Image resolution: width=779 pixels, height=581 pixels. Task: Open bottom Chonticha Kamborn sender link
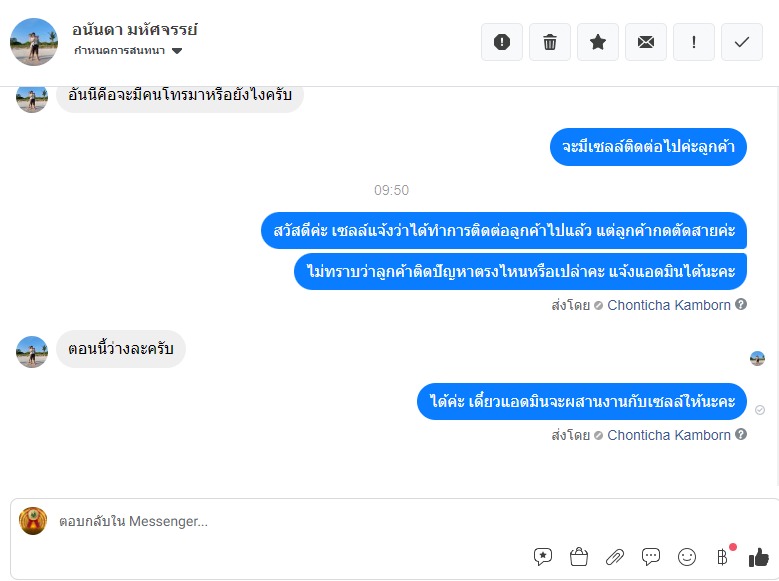[x=669, y=435]
